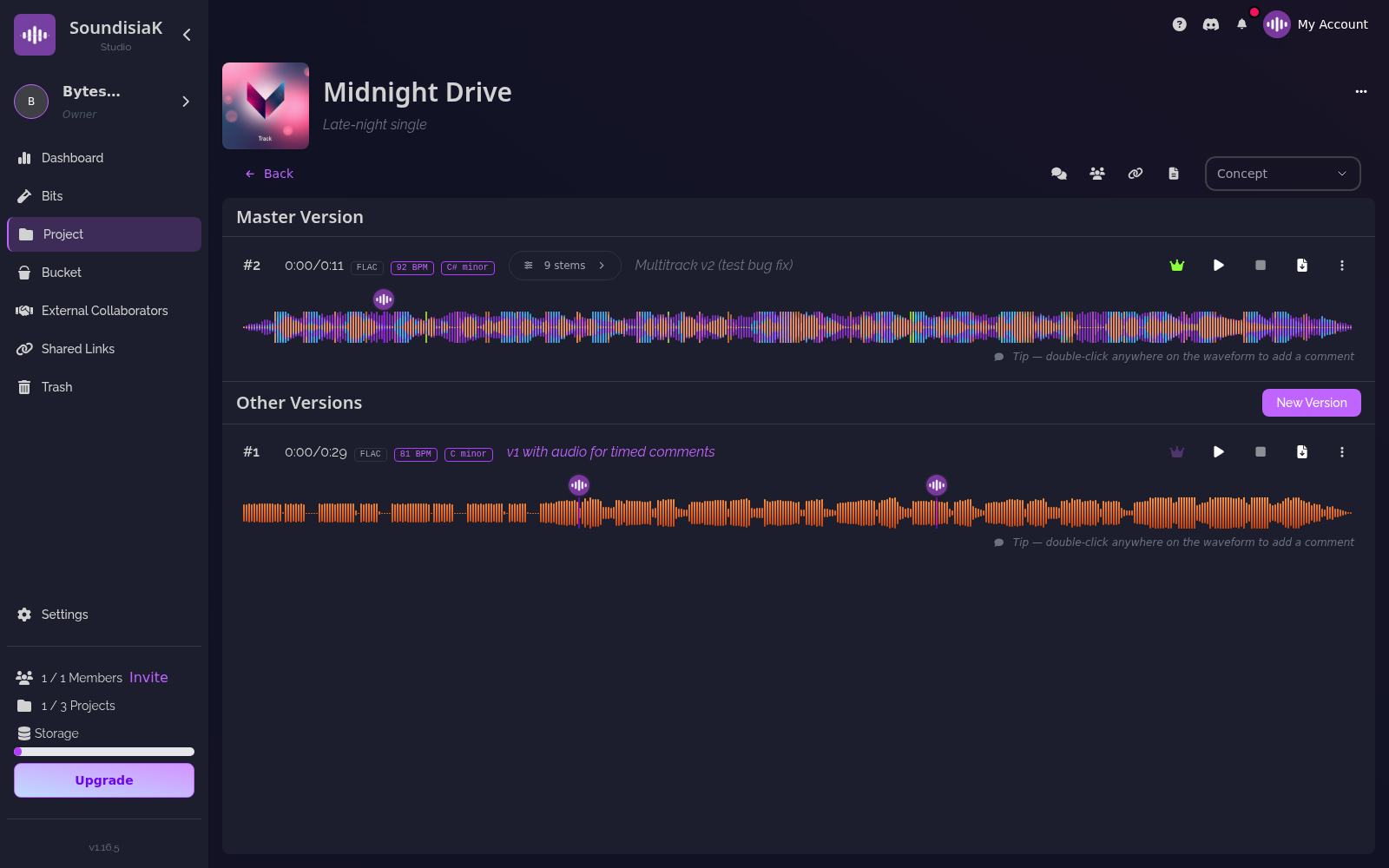Download version #1 file
This screenshot has height=868, width=1389.
pyautogui.click(x=1302, y=452)
